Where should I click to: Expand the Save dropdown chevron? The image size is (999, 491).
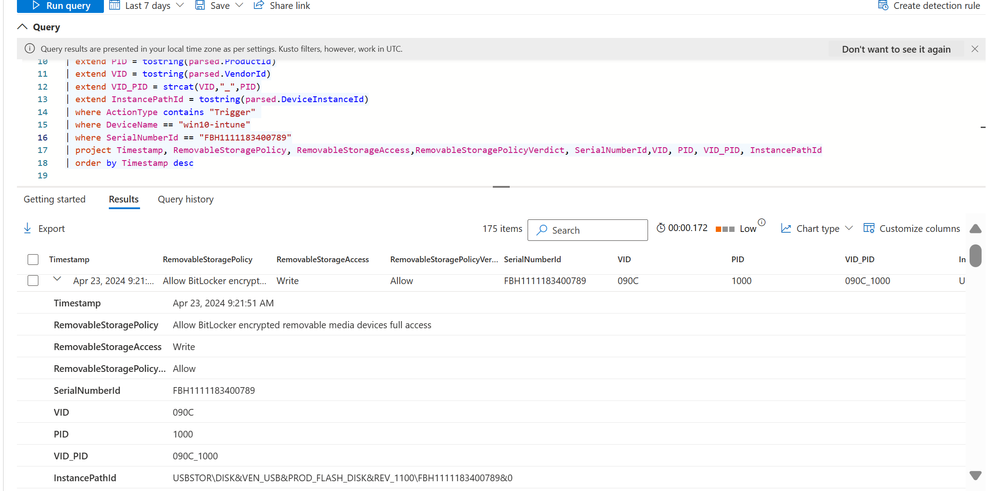239,5
